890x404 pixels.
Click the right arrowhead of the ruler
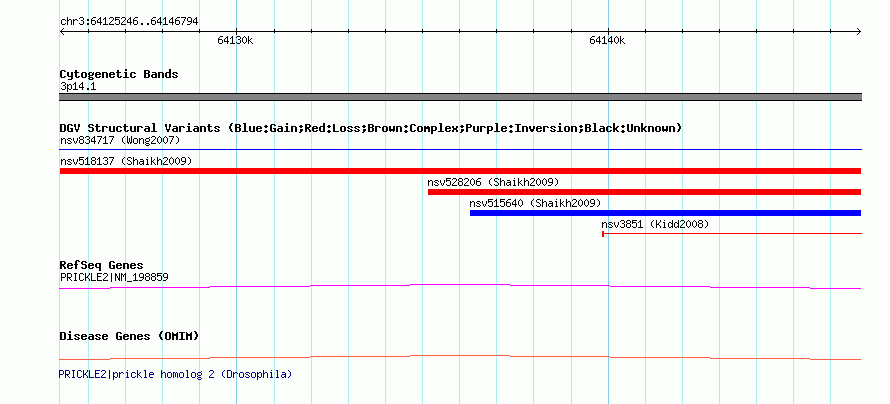click(859, 32)
